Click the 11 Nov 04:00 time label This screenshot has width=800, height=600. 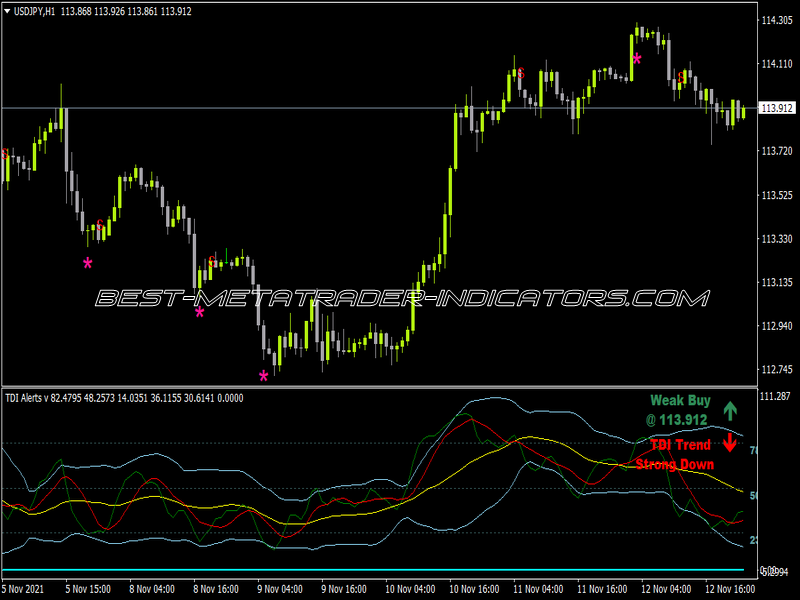(x=538, y=589)
